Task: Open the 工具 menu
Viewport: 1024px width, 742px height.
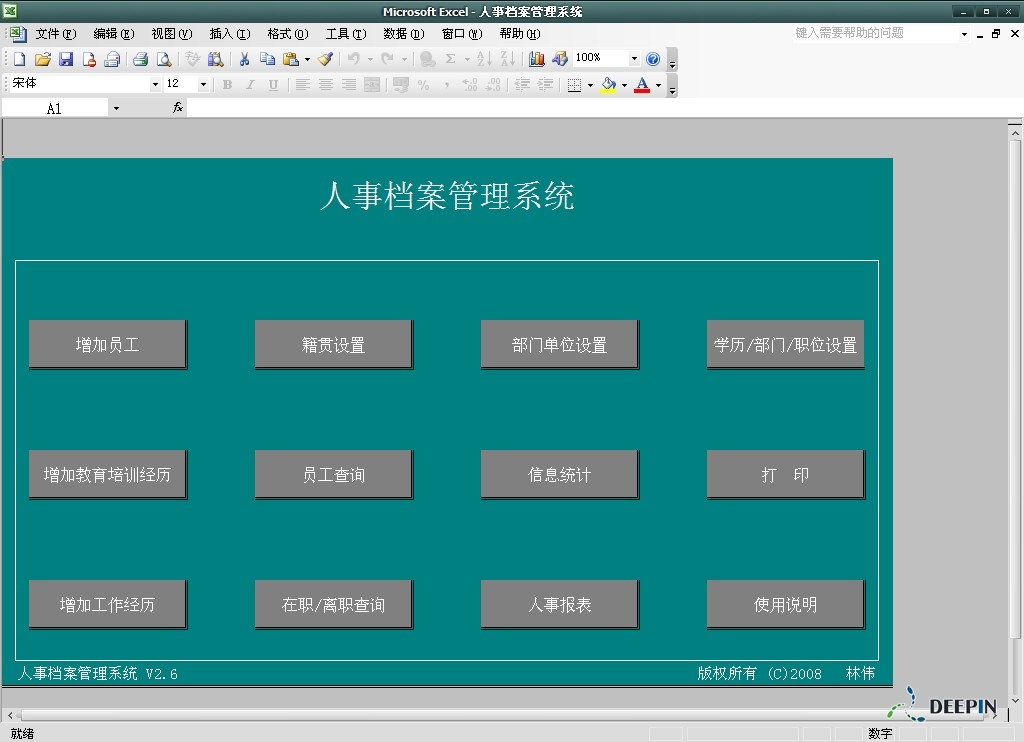Action: (x=345, y=34)
